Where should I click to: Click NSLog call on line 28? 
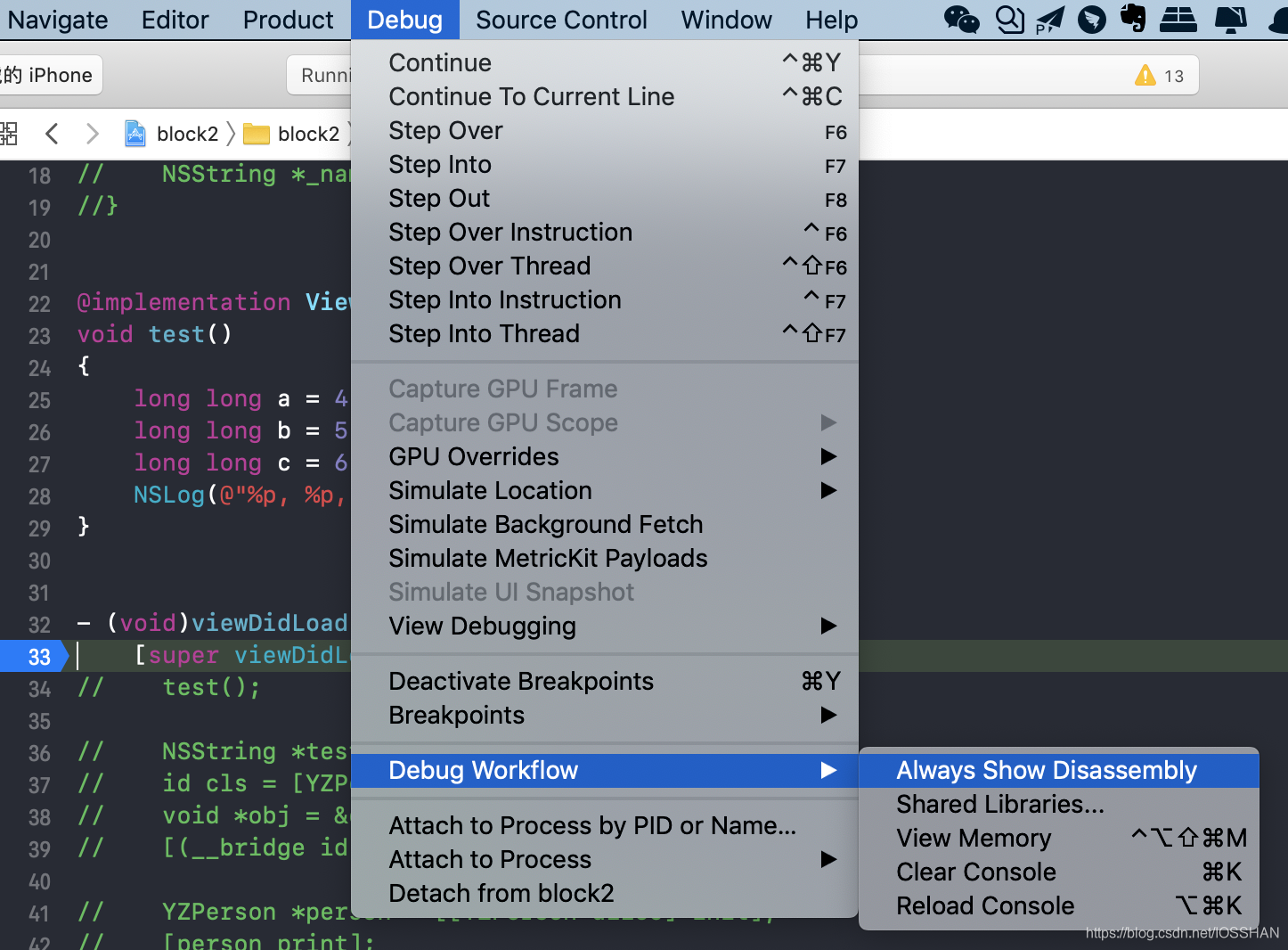coord(169,495)
